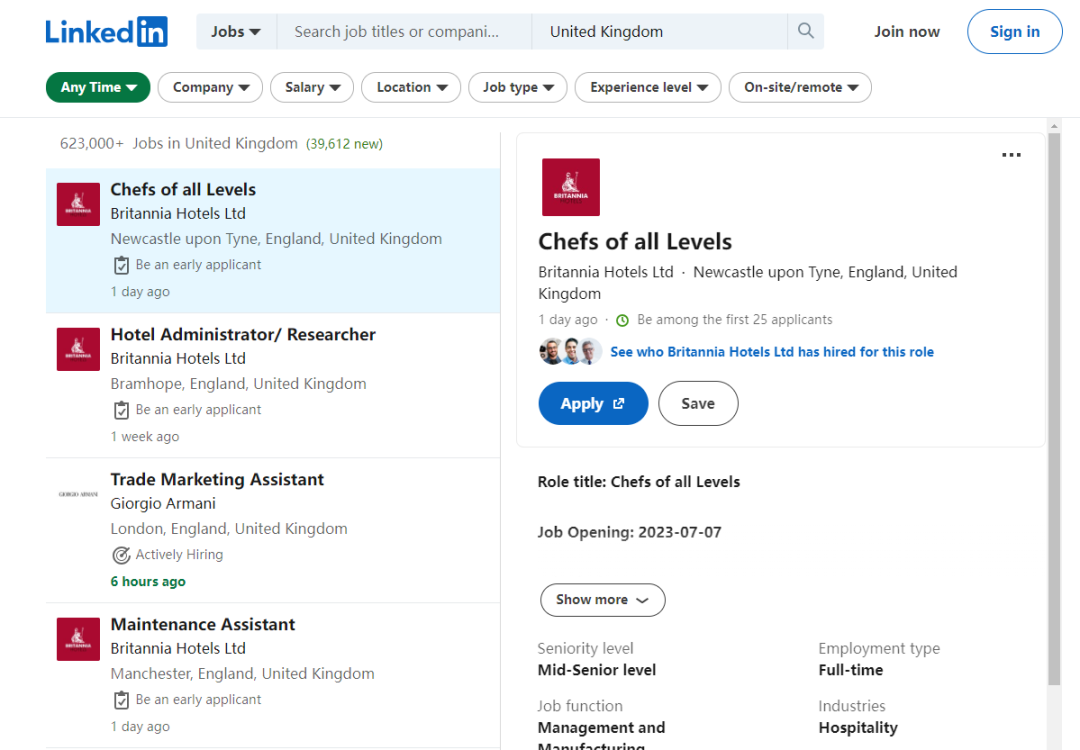
Task: Save the Chefs of all Levels job
Action: click(x=698, y=404)
